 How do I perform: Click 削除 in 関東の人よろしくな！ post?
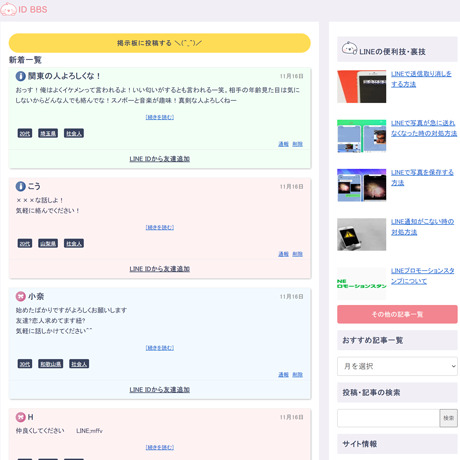[298, 144]
